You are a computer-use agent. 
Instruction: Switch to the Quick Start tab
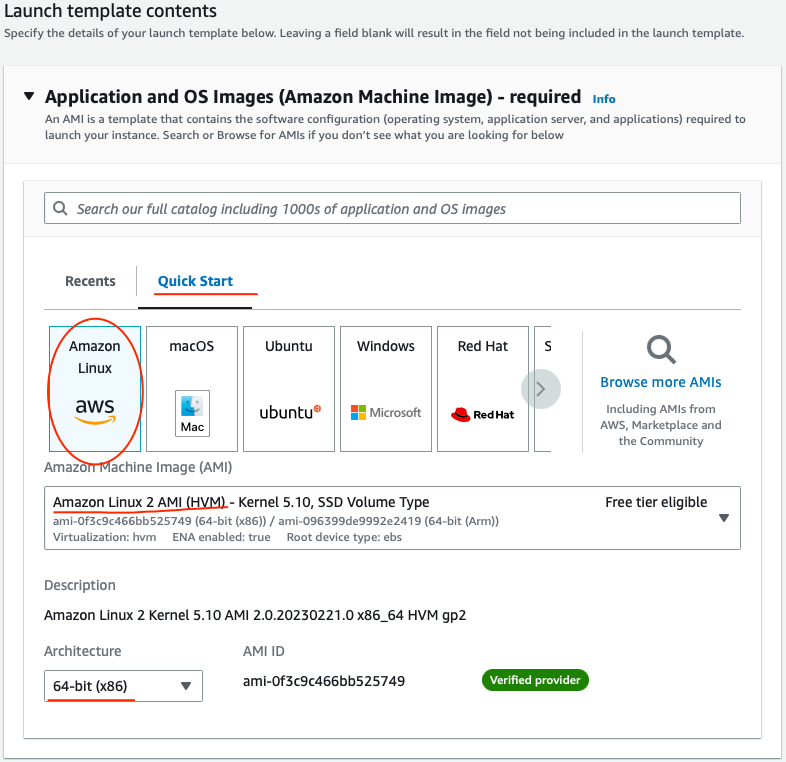[195, 281]
